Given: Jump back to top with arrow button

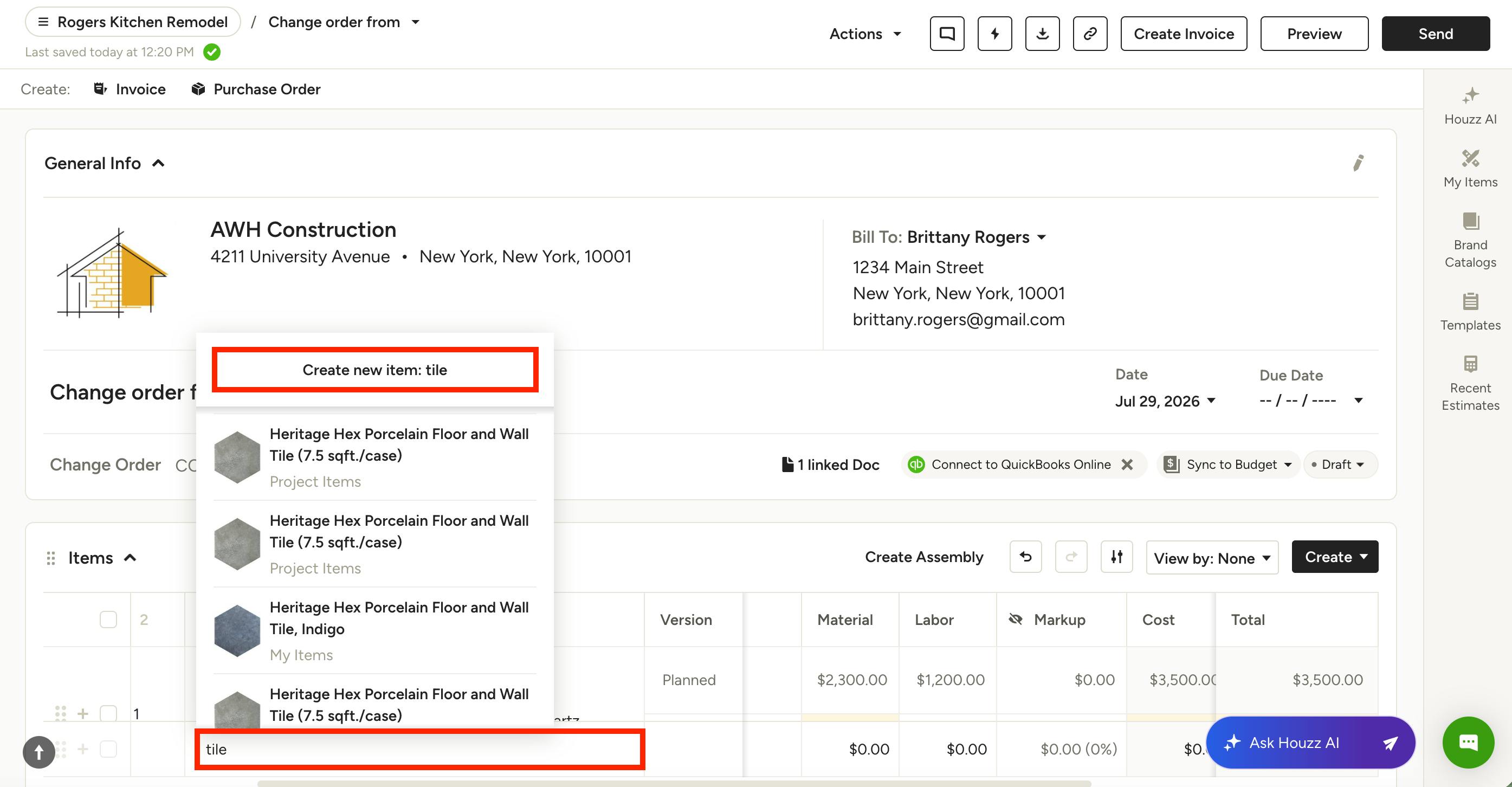Looking at the screenshot, I should tap(38, 752).
